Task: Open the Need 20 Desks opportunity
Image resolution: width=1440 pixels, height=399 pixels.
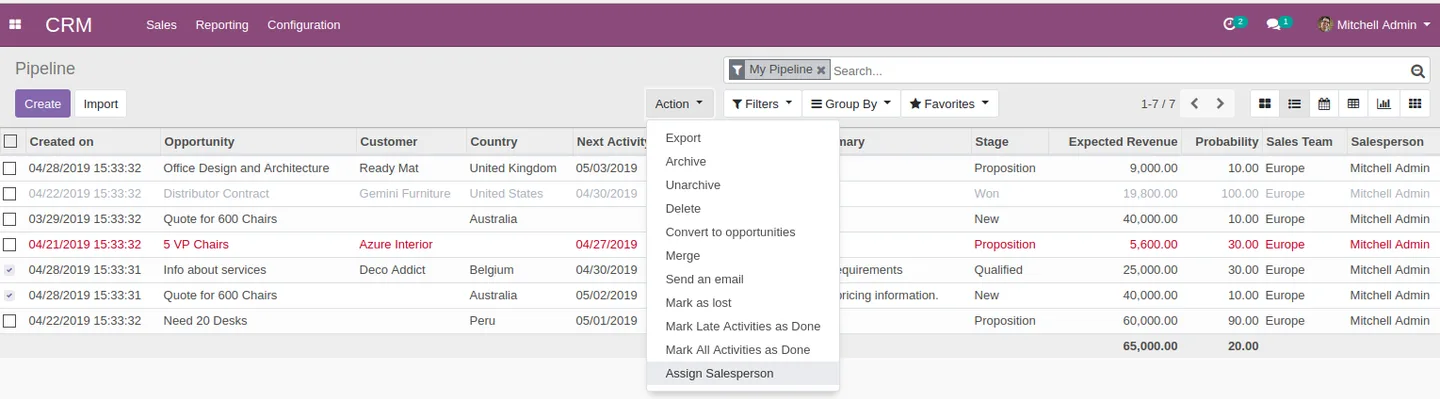Action: (x=205, y=321)
